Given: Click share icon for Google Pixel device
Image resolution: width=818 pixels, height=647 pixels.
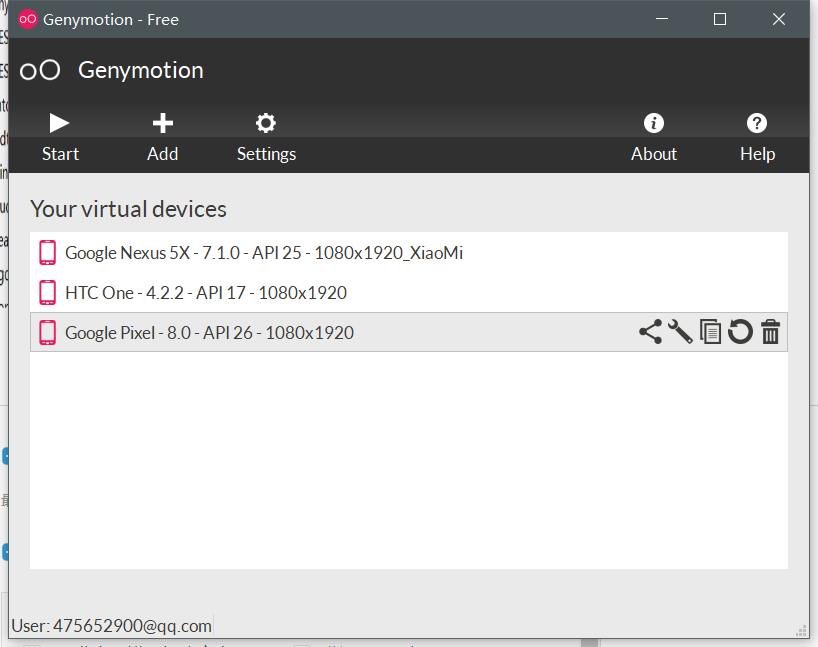Looking at the screenshot, I should pos(650,332).
